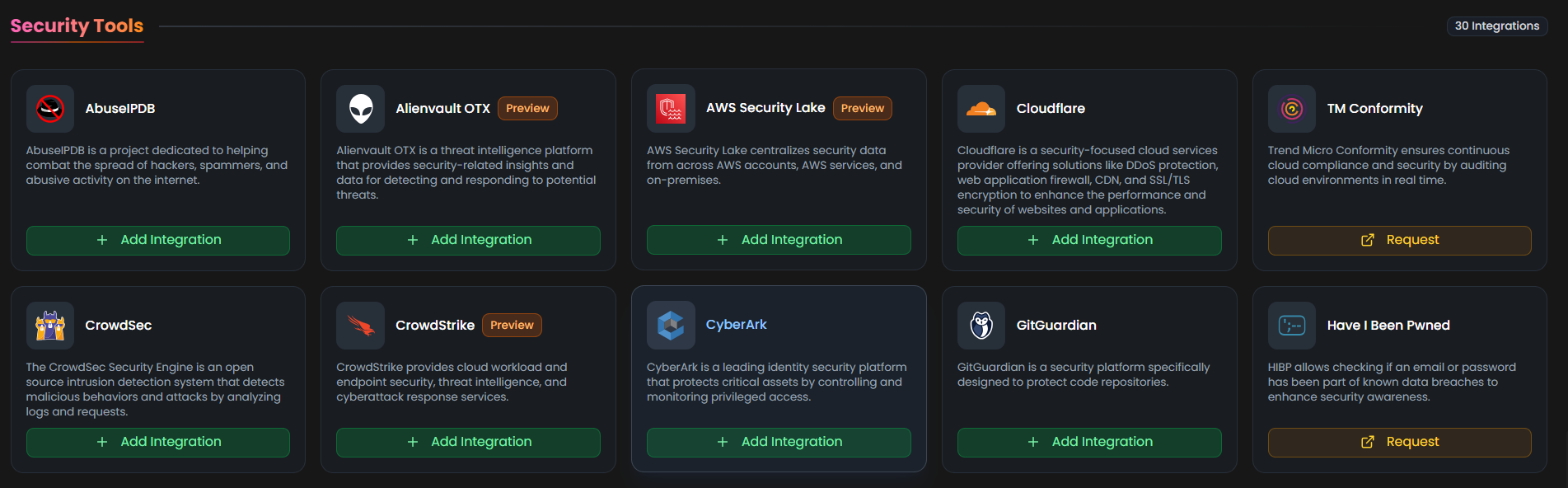
Task: Click the CrowdStrike falcon icon
Action: (361, 326)
